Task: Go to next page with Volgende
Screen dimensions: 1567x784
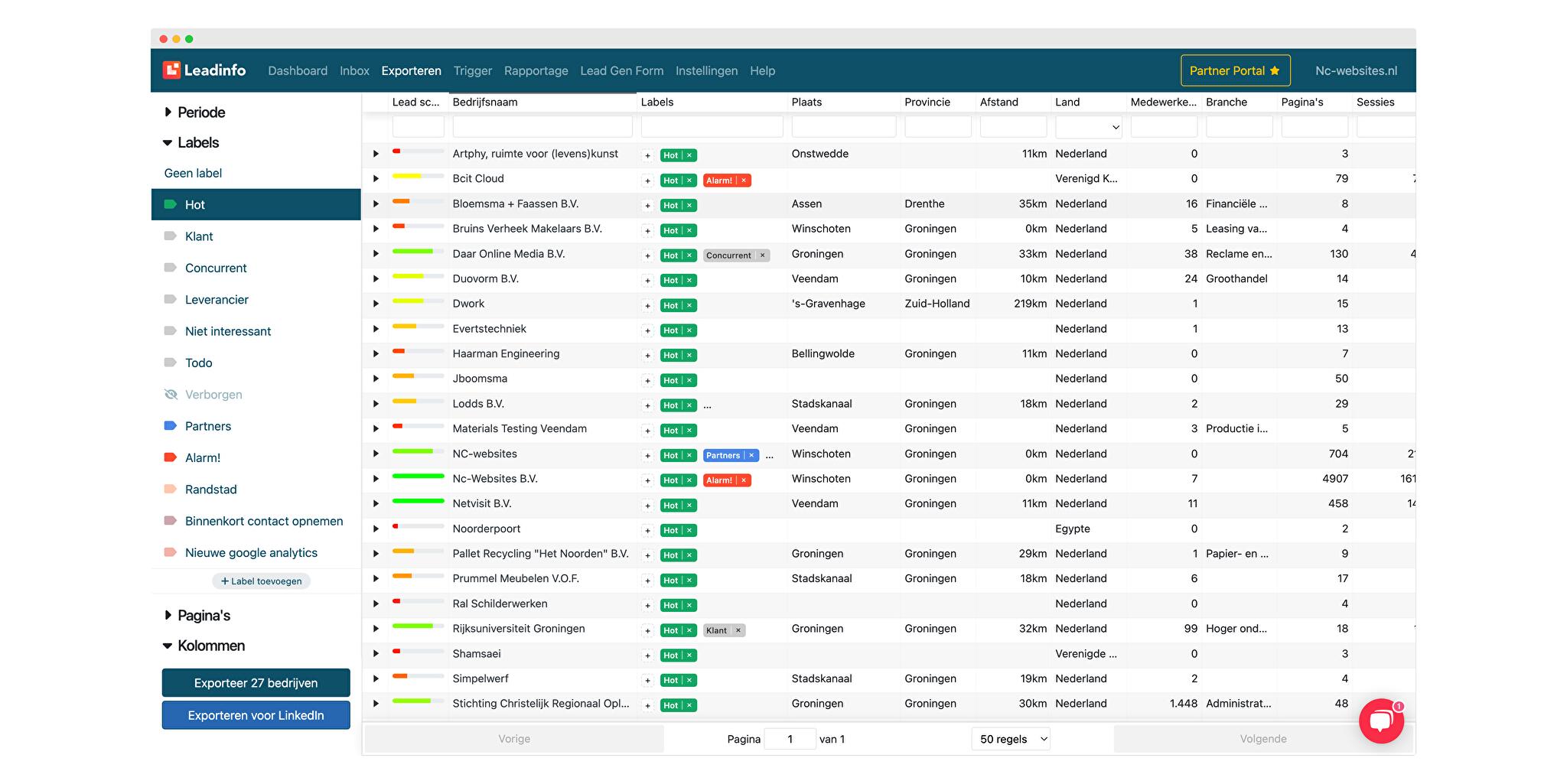Action: tap(1263, 739)
